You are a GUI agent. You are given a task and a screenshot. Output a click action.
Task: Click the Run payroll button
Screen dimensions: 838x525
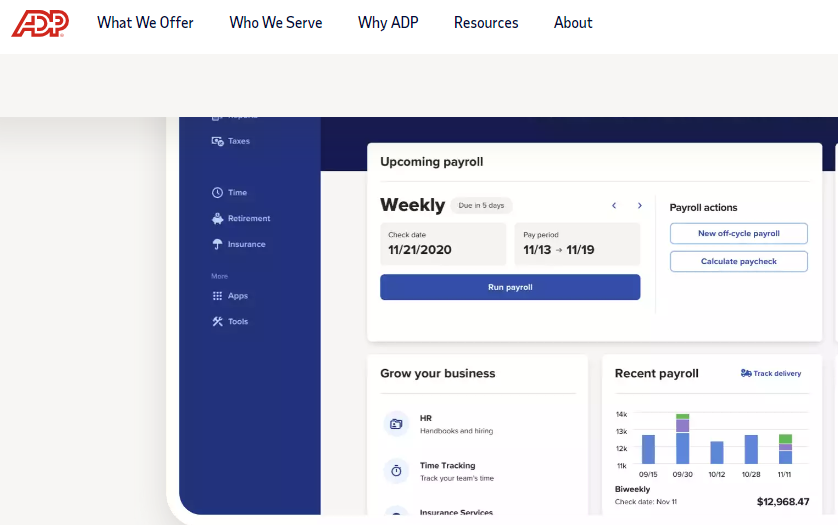coord(510,287)
